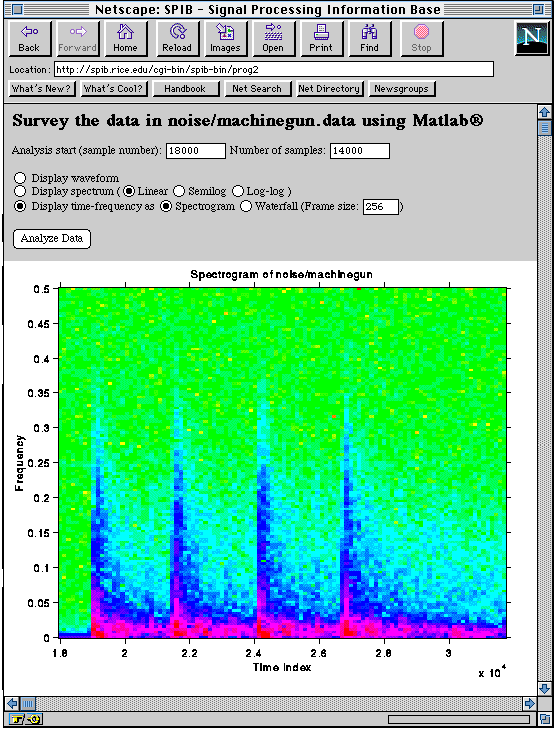Open the Newsgroups button

click(x=402, y=89)
